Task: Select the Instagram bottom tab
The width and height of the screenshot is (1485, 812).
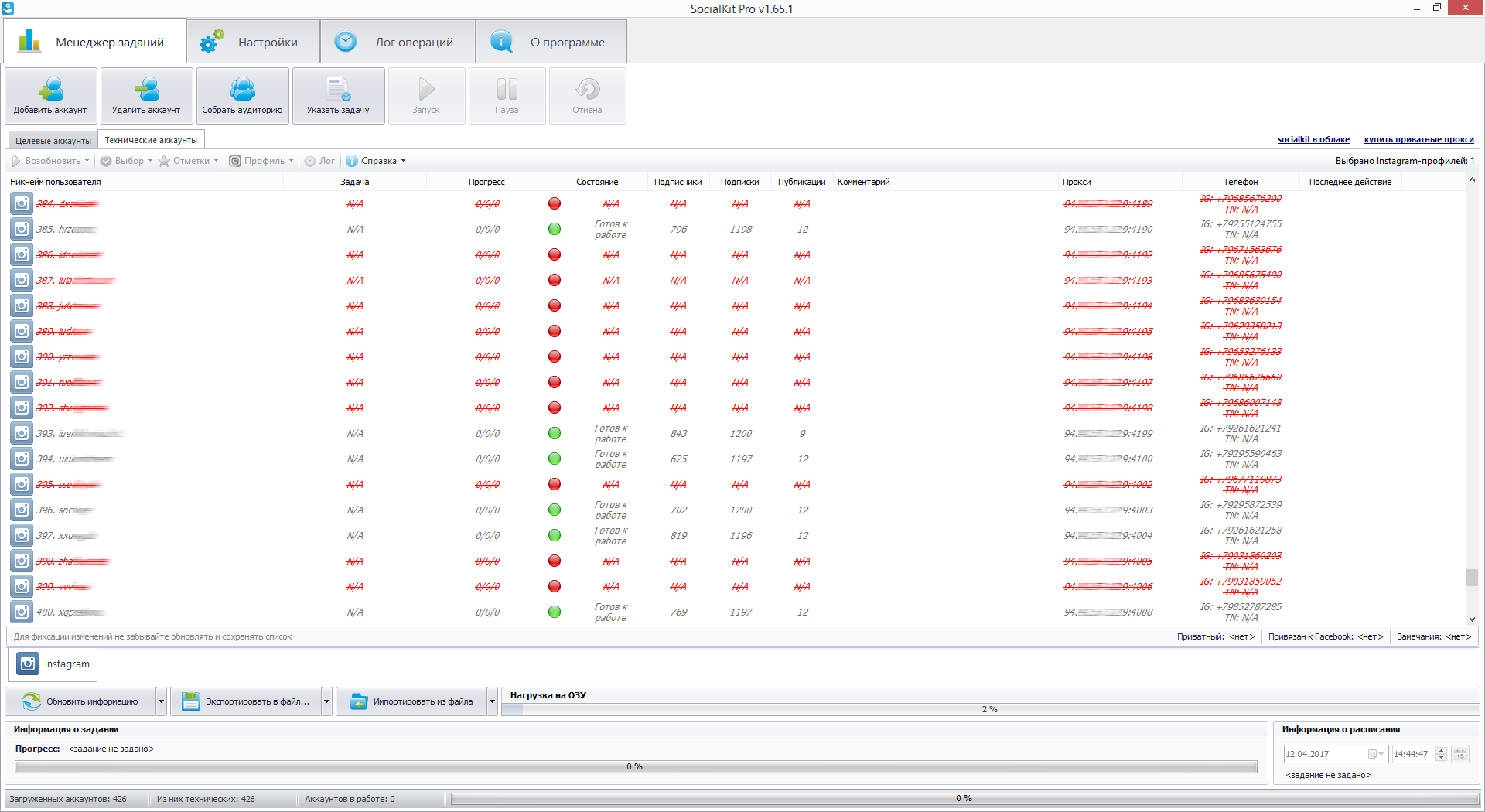Action: tap(53, 664)
